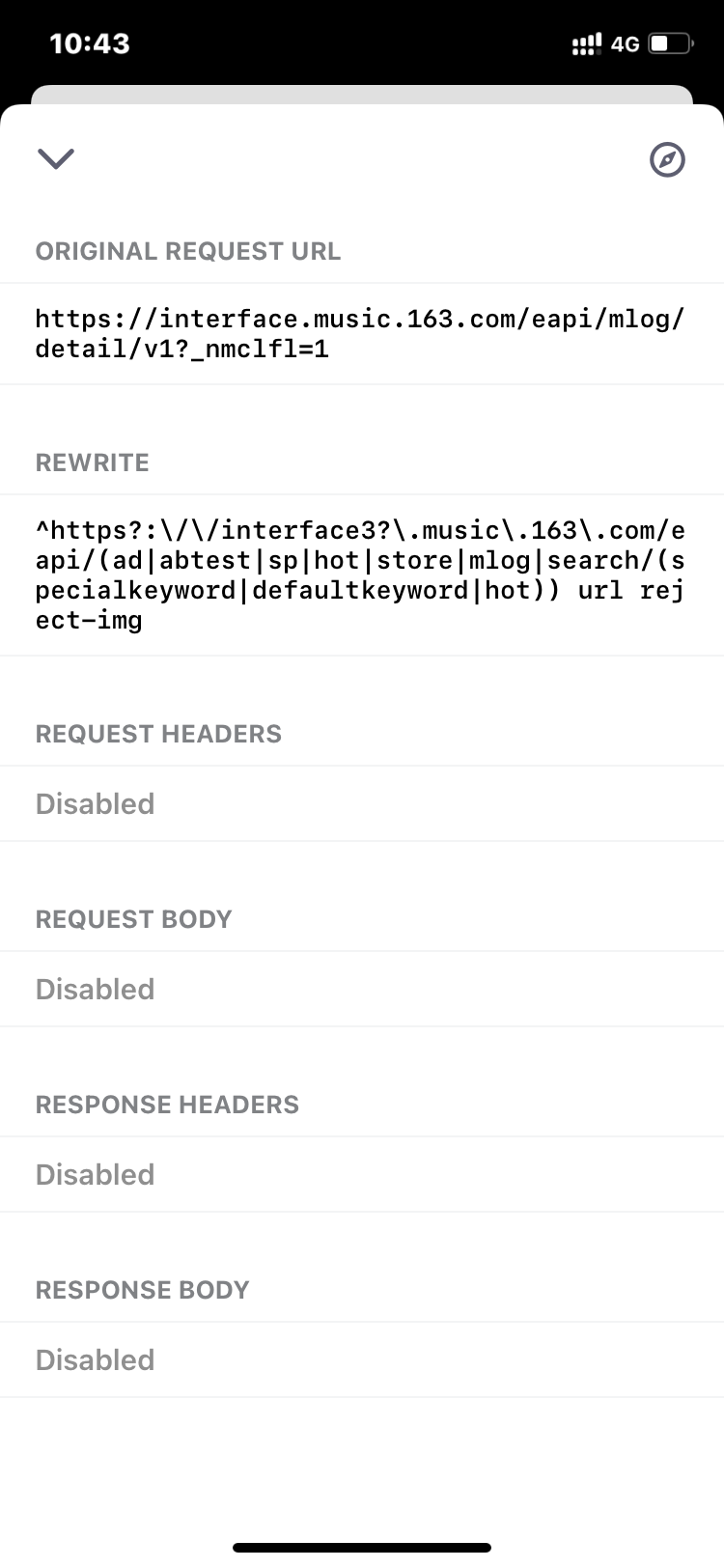
Task: Tap the sheet grabber at the top
Action: pos(362,94)
